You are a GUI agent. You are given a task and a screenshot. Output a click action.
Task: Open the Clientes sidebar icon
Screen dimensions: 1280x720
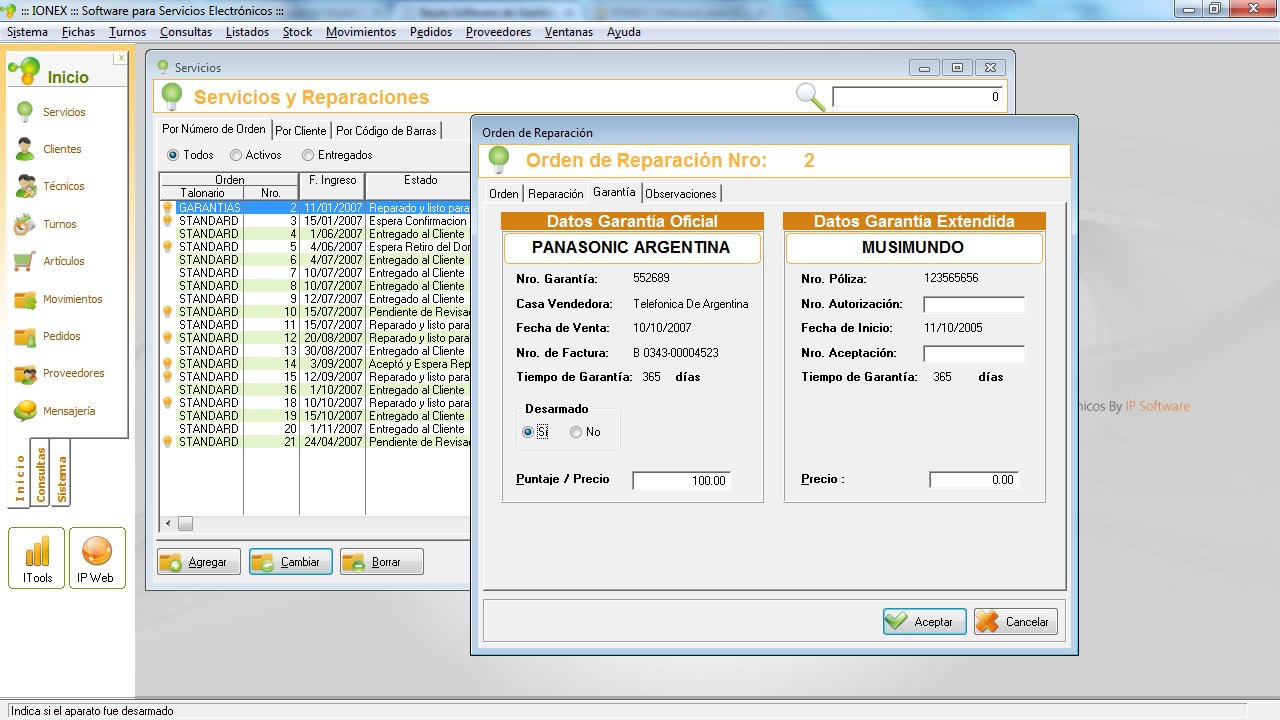(25, 149)
